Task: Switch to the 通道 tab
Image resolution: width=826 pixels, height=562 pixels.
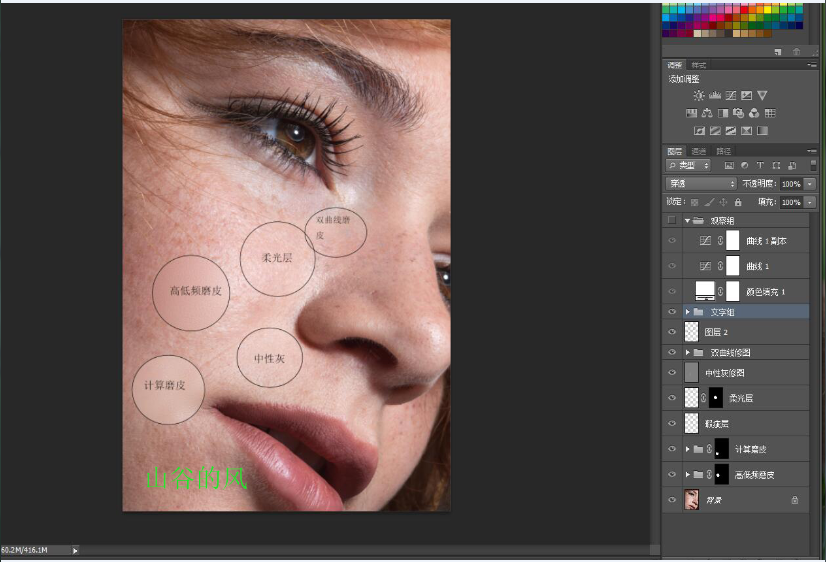Action: click(x=698, y=151)
